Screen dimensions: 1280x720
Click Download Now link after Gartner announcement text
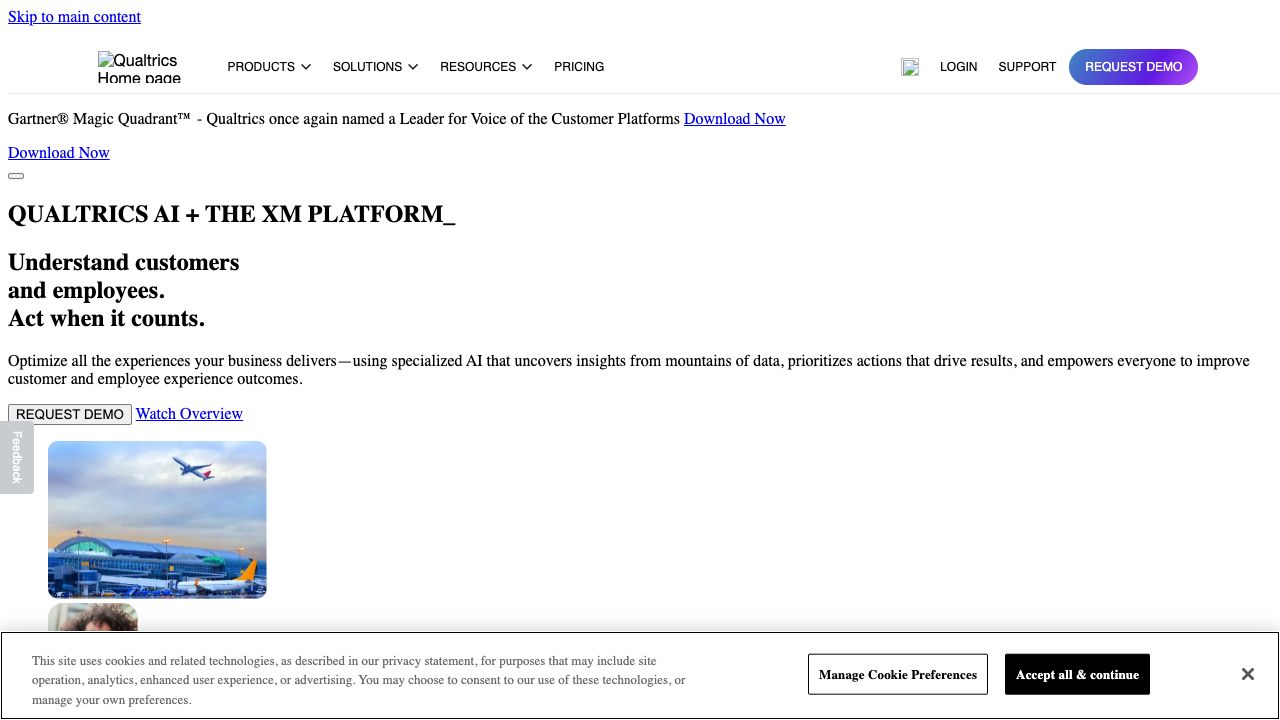point(734,119)
